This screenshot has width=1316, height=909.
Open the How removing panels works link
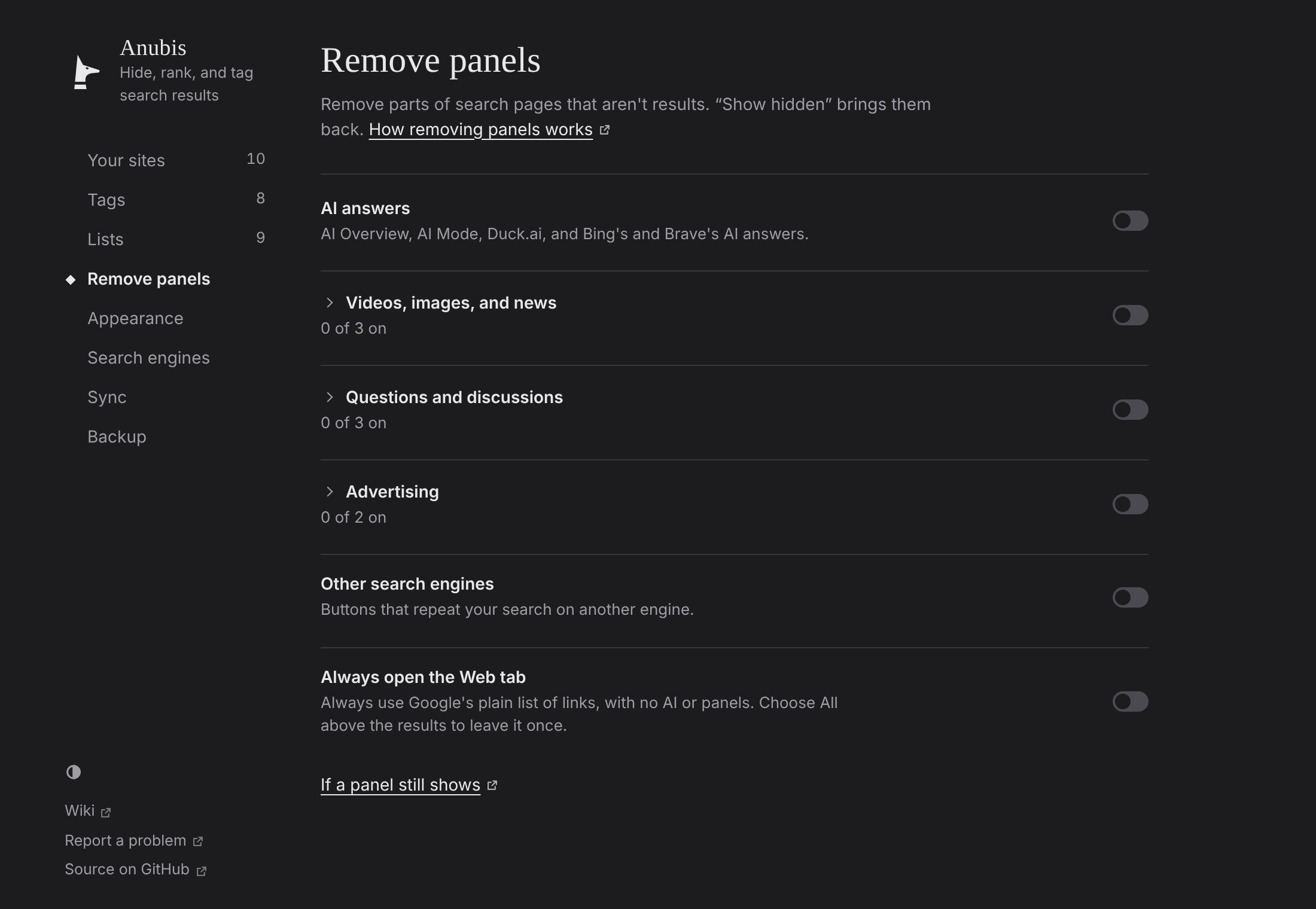tap(480, 130)
